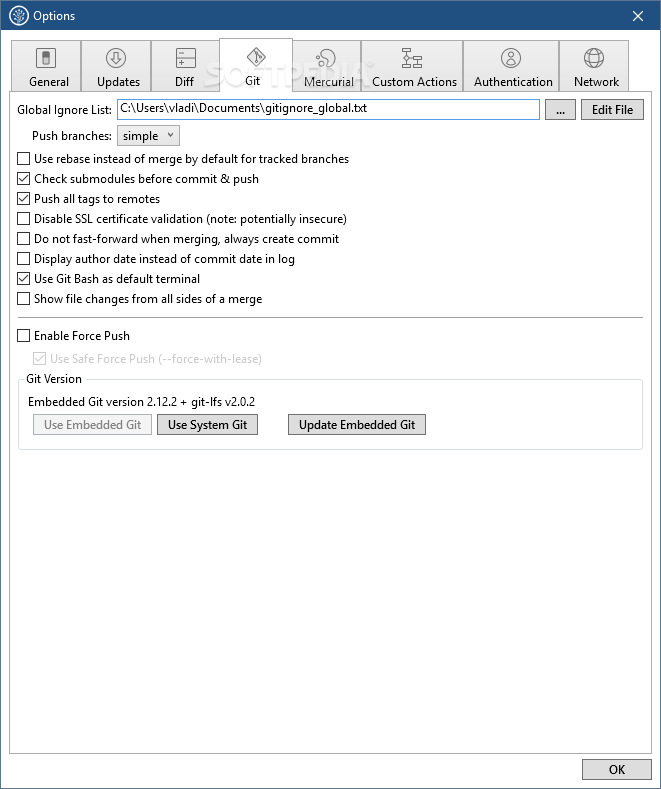Viewport: 661px width, 789px height.
Task: Select the Mercurial tab label
Action: pyautogui.click(x=329, y=82)
